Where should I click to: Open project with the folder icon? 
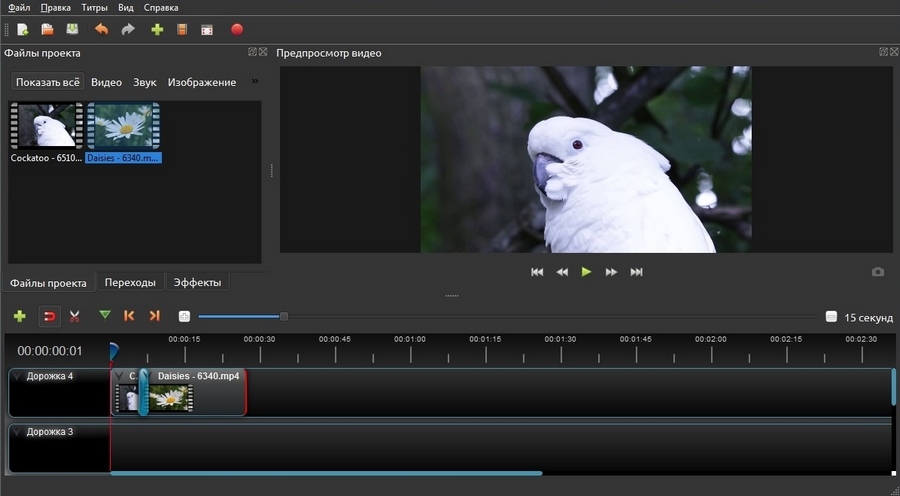47,29
